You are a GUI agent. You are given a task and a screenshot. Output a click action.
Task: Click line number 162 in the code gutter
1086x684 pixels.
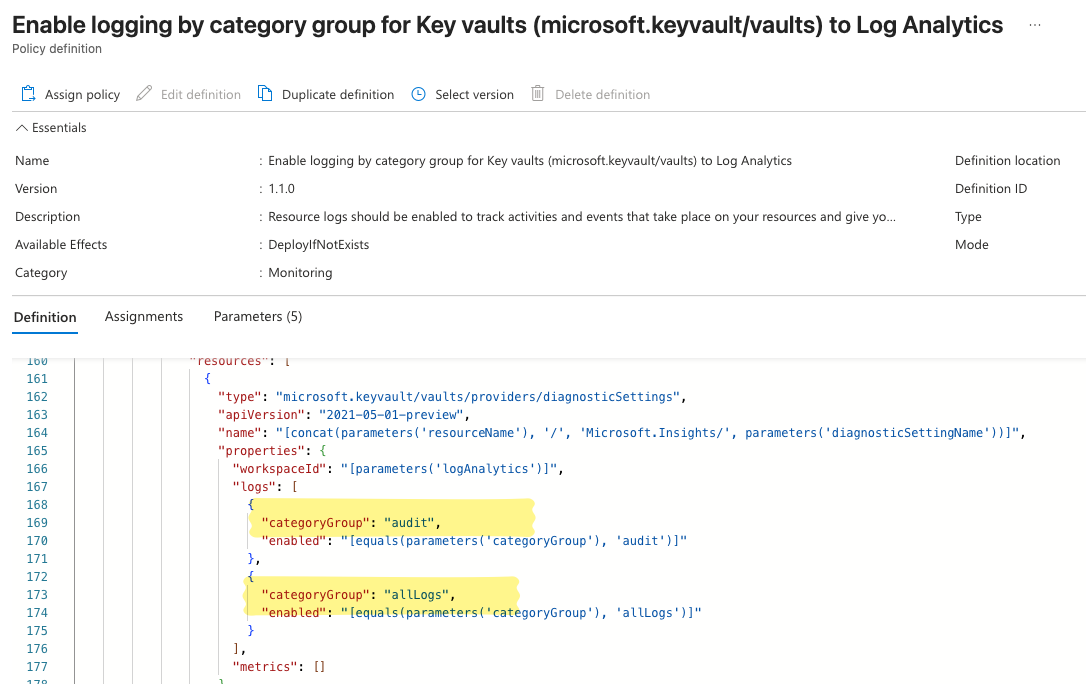pos(37,397)
